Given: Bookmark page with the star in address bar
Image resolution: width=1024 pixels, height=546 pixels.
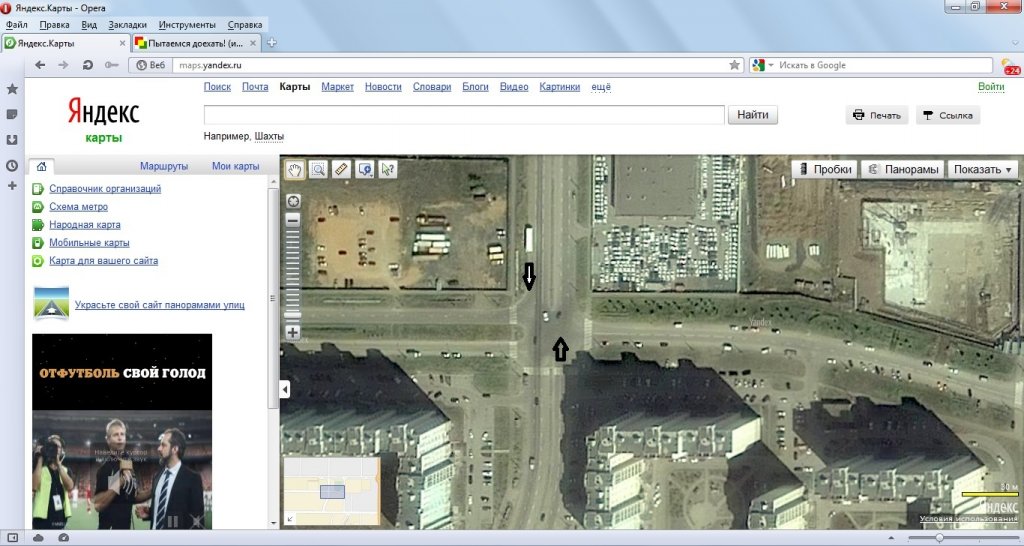Looking at the screenshot, I should 735,65.
